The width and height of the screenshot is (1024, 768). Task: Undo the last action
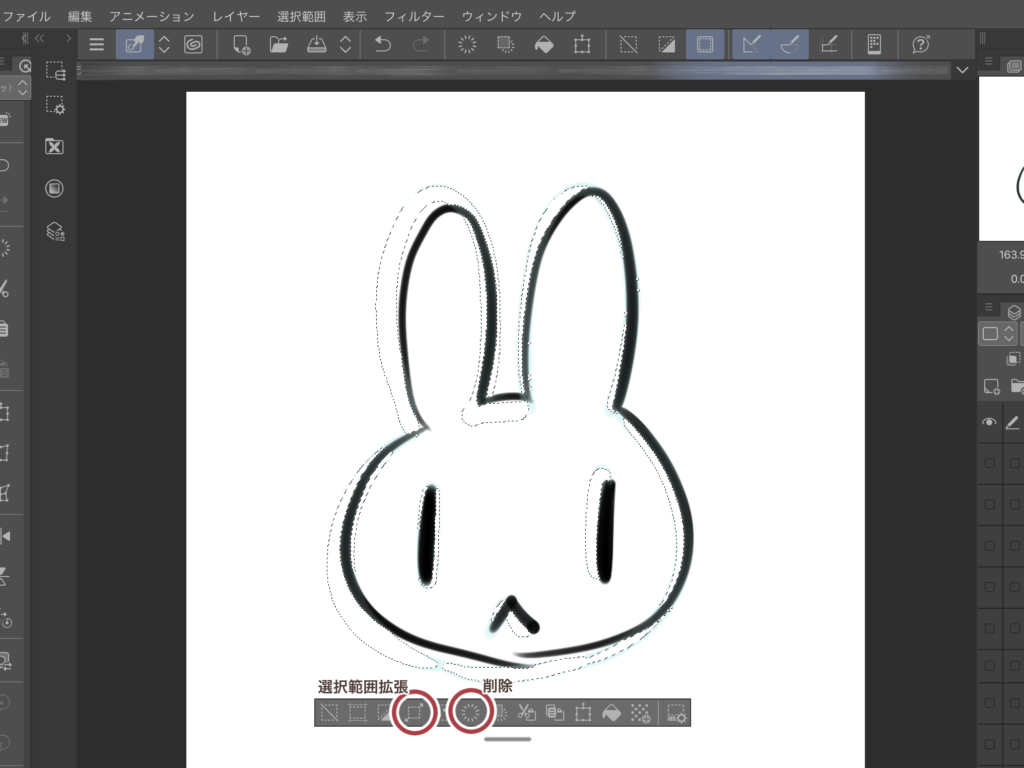pos(383,44)
